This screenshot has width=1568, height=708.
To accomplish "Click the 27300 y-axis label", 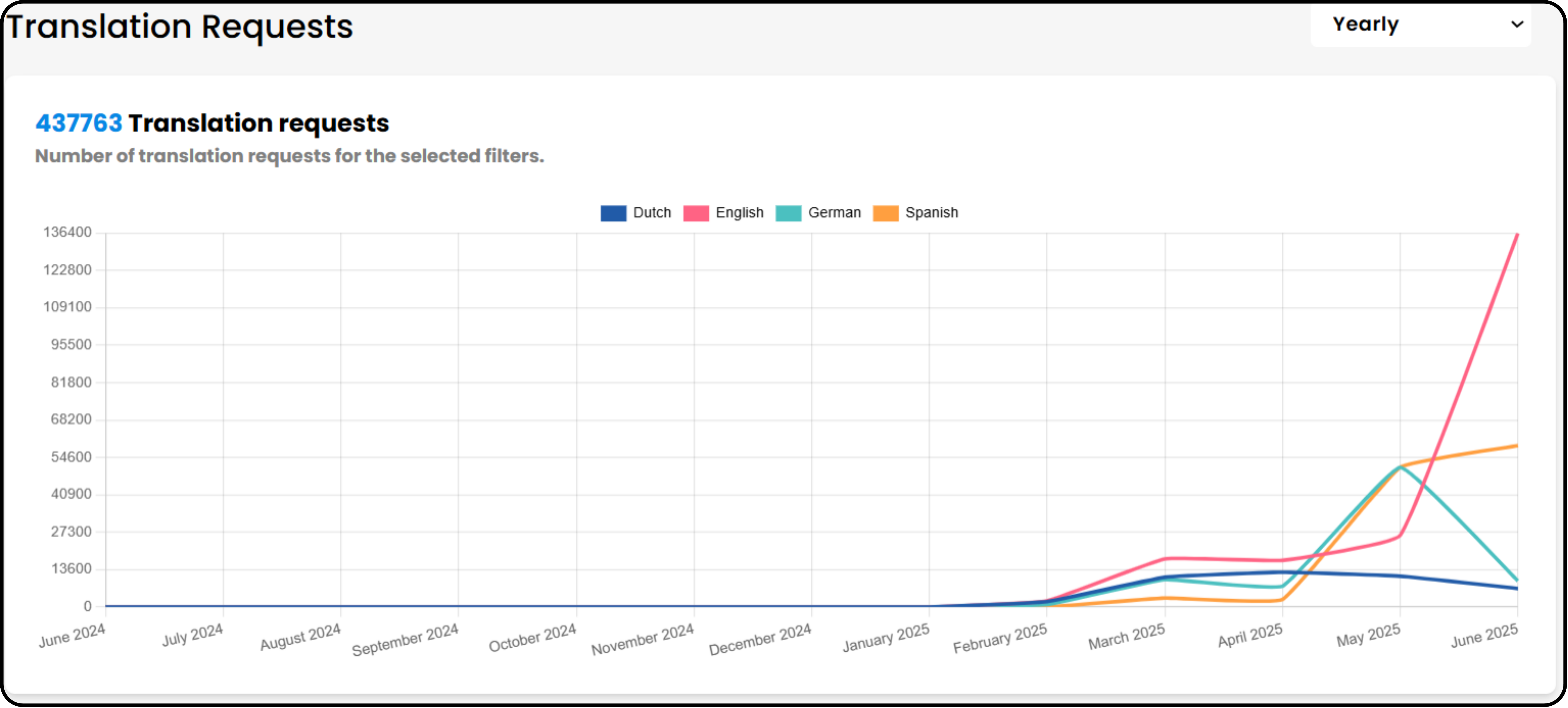I will [71, 532].
